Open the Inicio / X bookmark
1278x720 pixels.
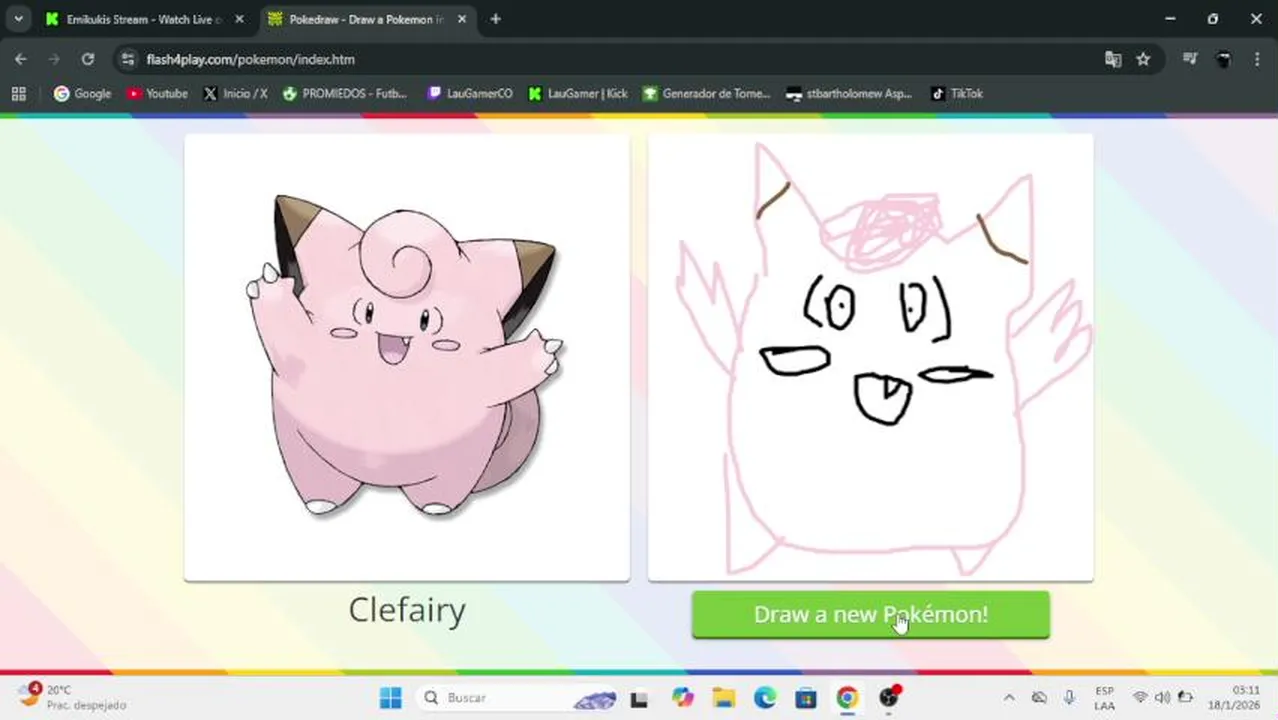coord(235,93)
